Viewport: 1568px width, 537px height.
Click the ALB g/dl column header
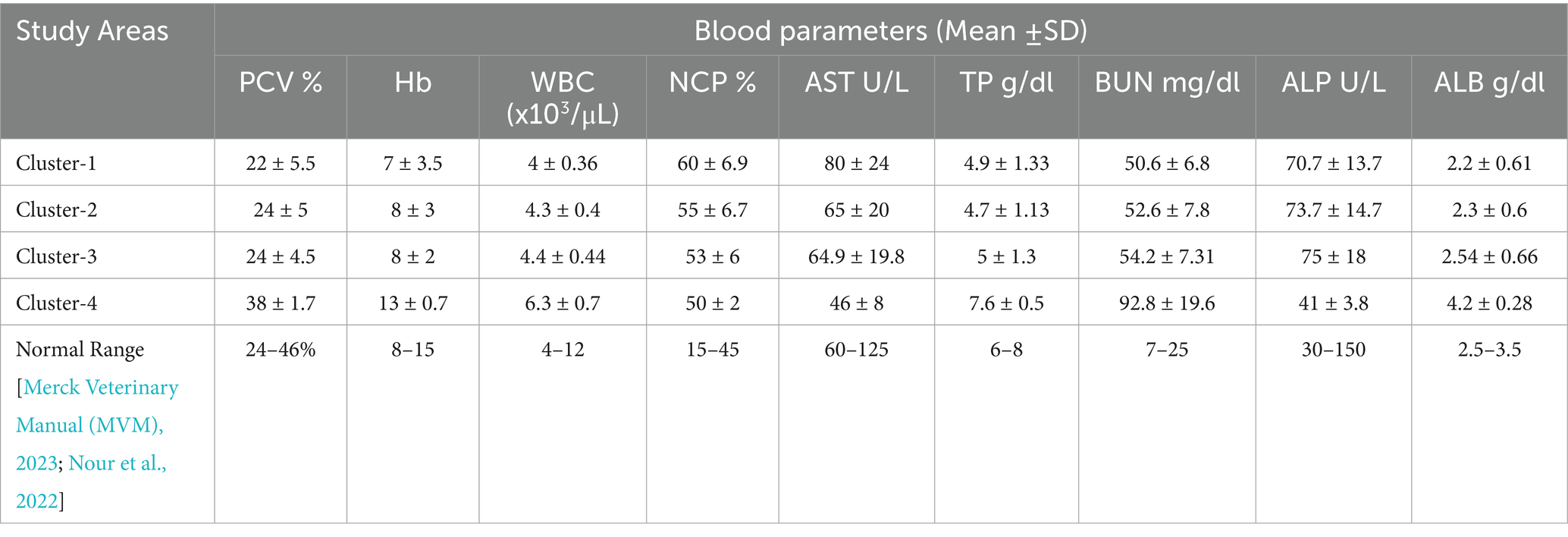pyautogui.click(x=1489, y=83)
